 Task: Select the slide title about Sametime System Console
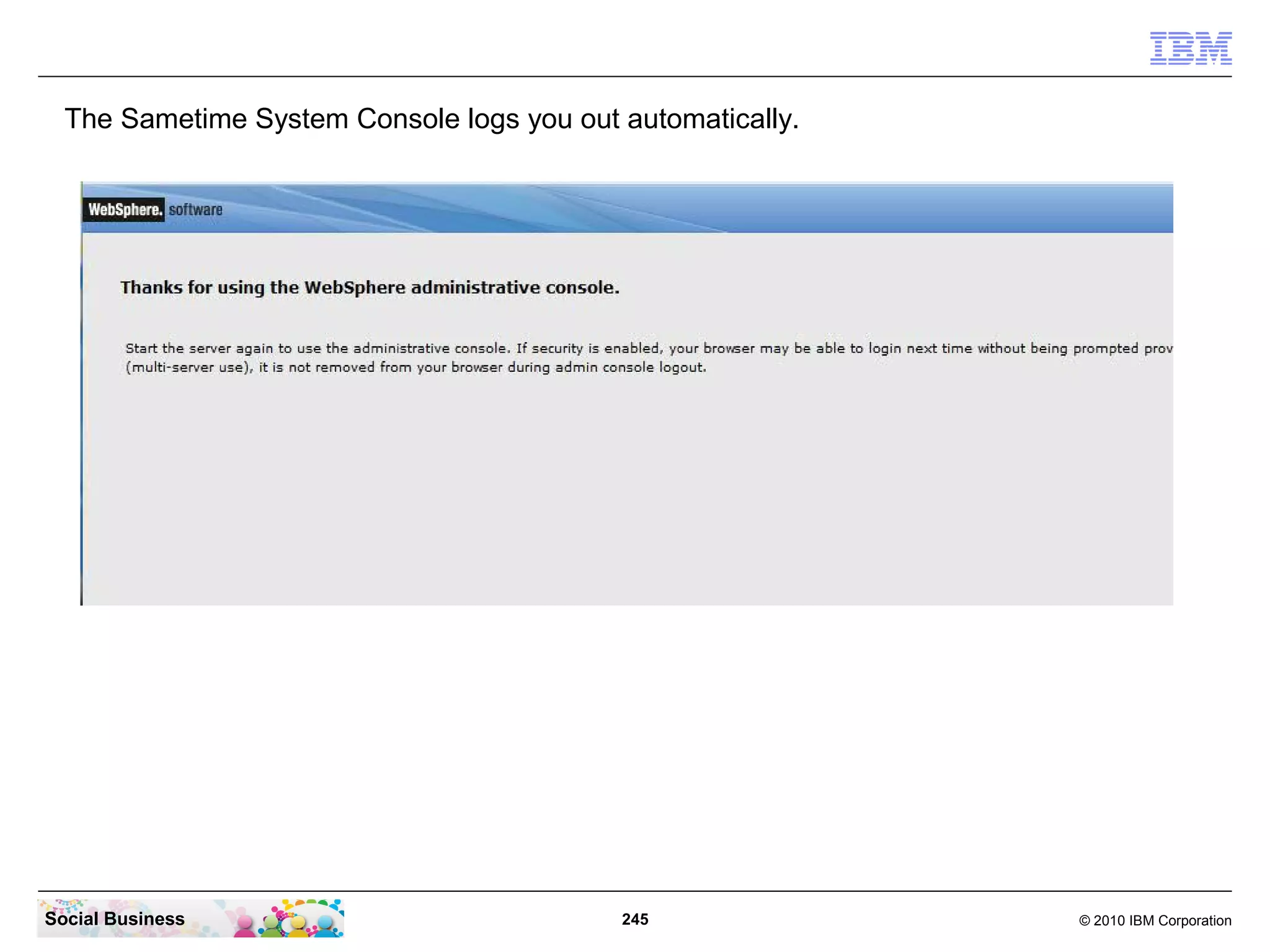click(x=432, y=118)
